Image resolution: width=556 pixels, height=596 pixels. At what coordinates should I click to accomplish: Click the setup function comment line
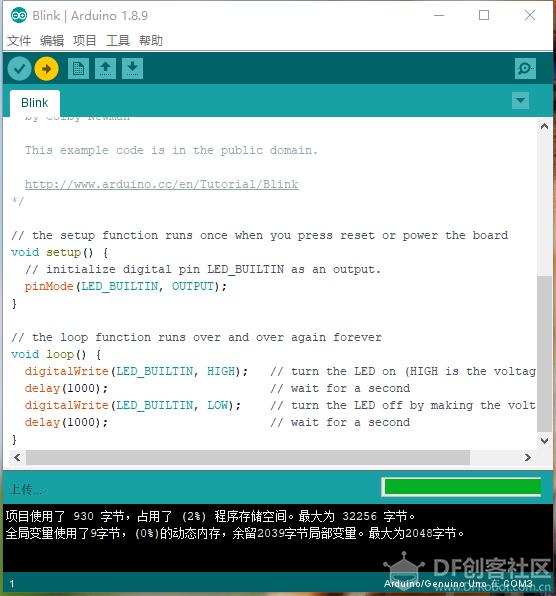260,236
